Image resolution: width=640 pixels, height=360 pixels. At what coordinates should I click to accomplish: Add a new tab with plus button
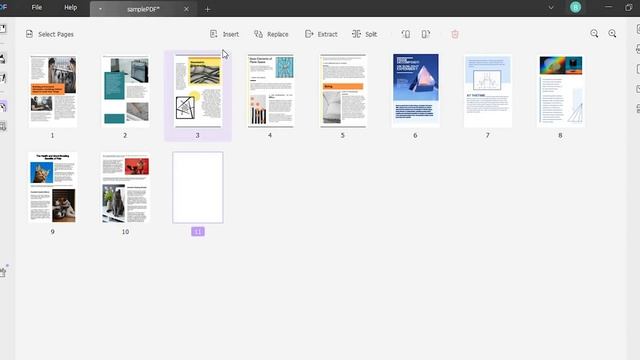[x=207, y=9]
